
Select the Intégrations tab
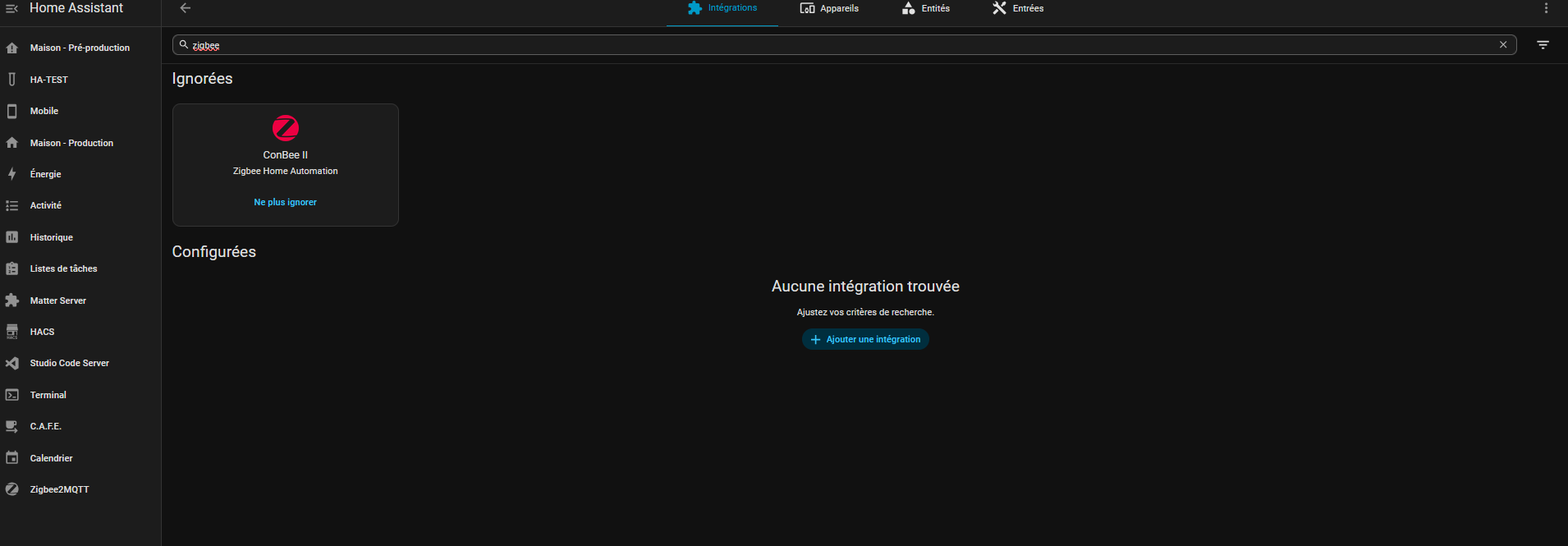(x=722, y=8)
